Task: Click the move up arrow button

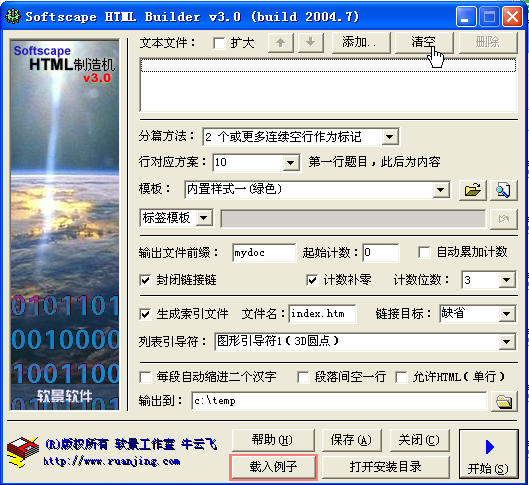Action: click(x=281, y=42)
